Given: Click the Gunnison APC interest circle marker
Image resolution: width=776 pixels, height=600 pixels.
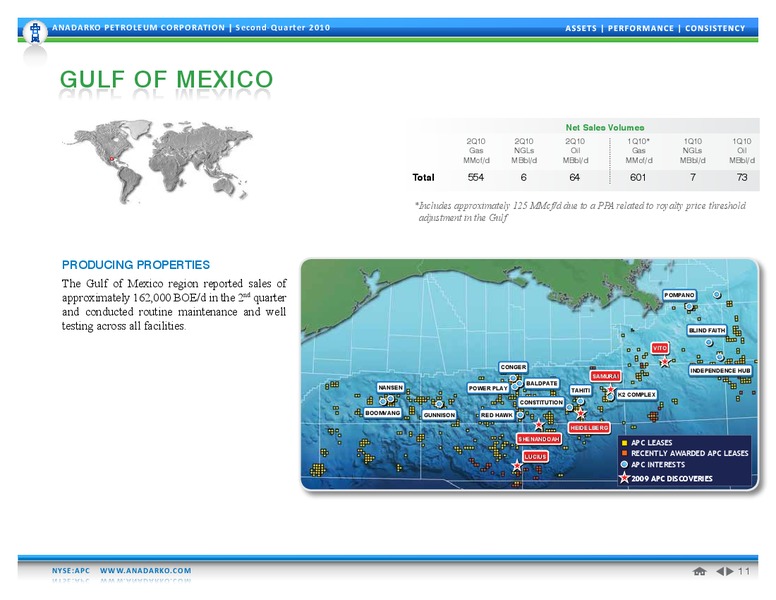Looking at the screenshot, I should (x=439, y=404).
